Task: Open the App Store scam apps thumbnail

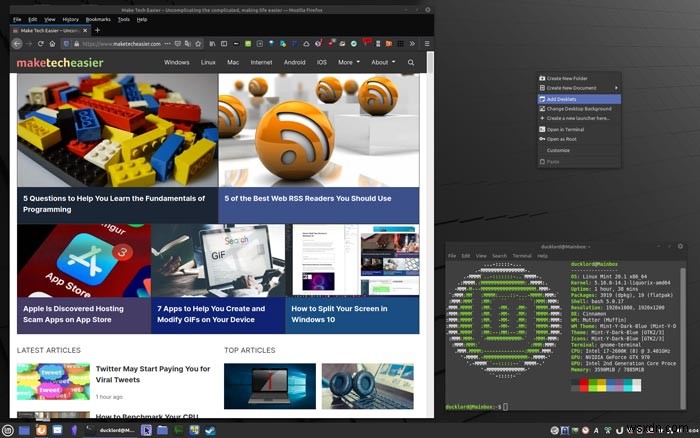Action: (84, 261)
